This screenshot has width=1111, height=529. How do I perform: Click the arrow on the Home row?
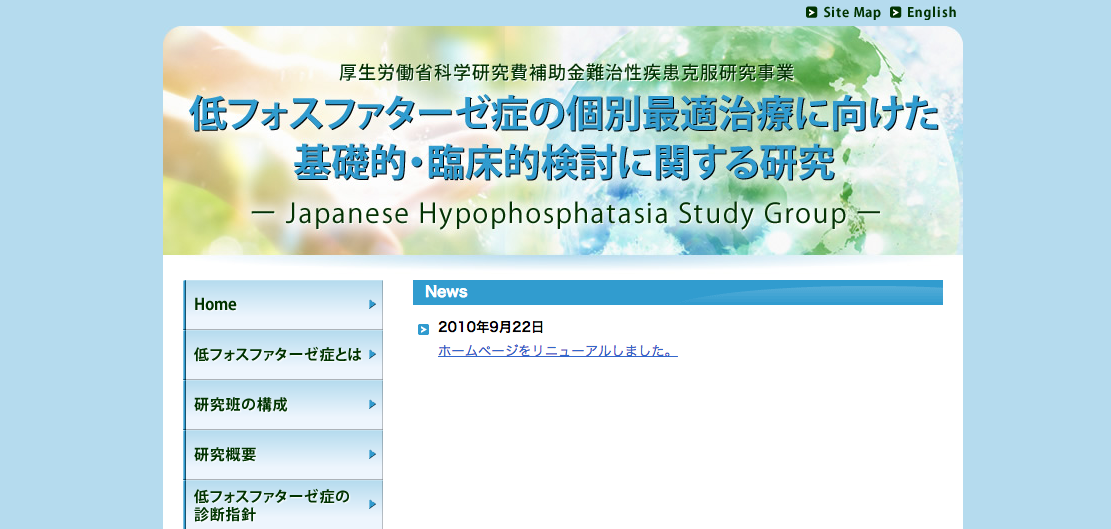(x=373, y=305)
